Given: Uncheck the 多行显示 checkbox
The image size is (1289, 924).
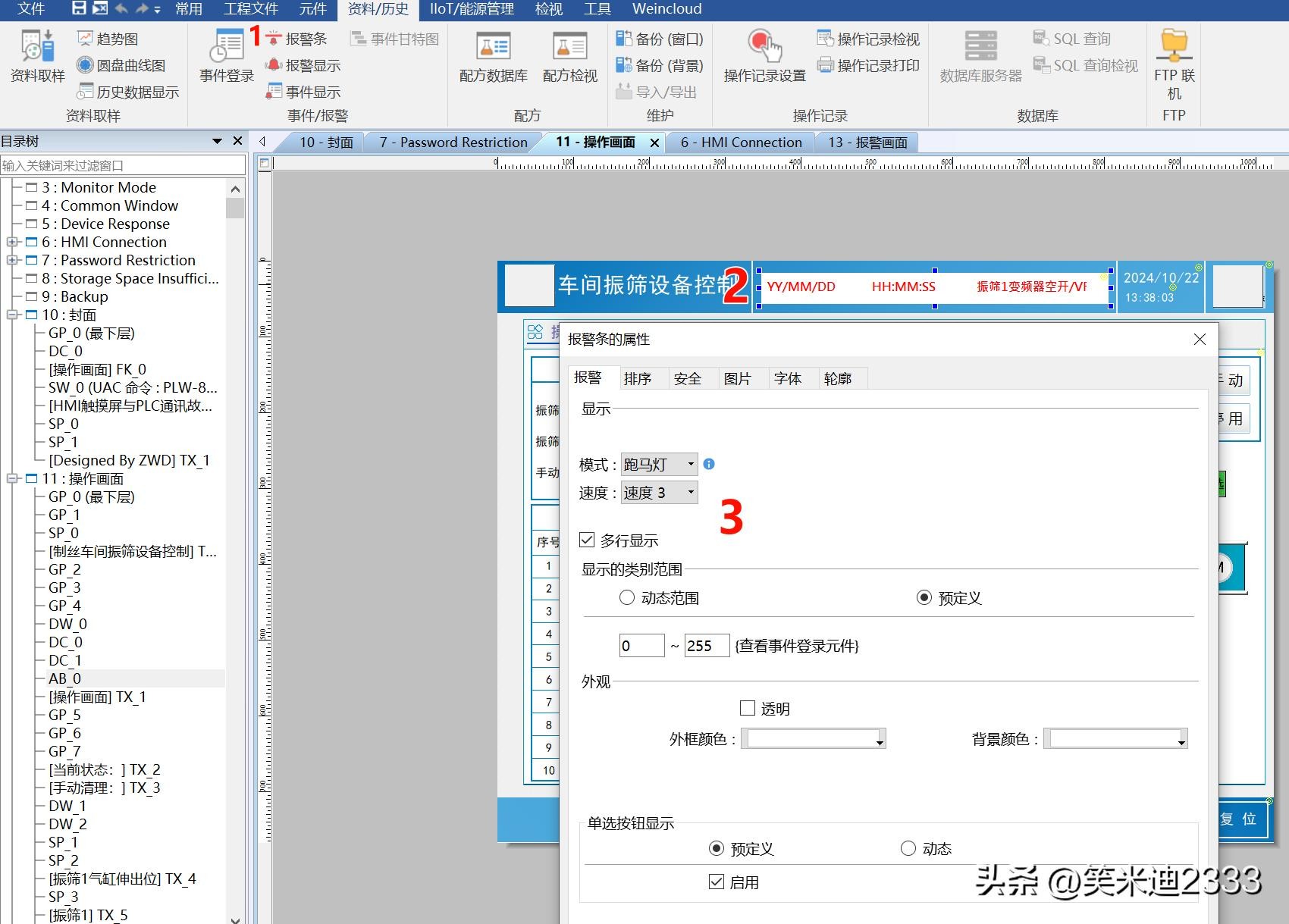Looking at the screenshot, I should pos(587,540).
